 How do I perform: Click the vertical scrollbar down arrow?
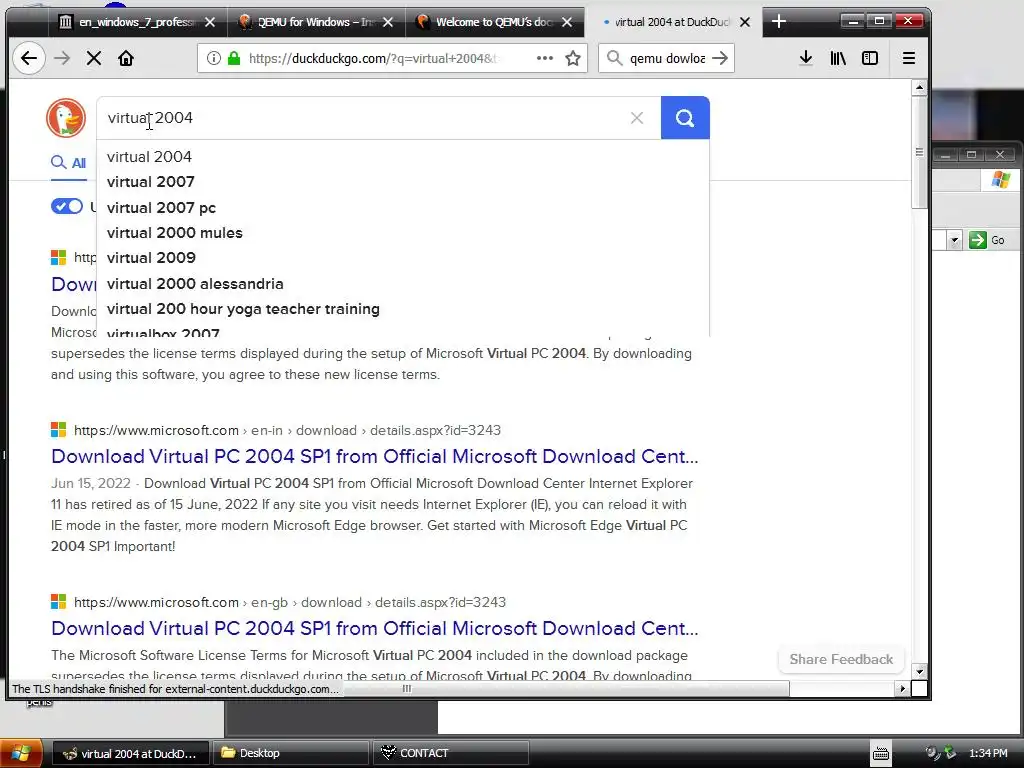920,671
